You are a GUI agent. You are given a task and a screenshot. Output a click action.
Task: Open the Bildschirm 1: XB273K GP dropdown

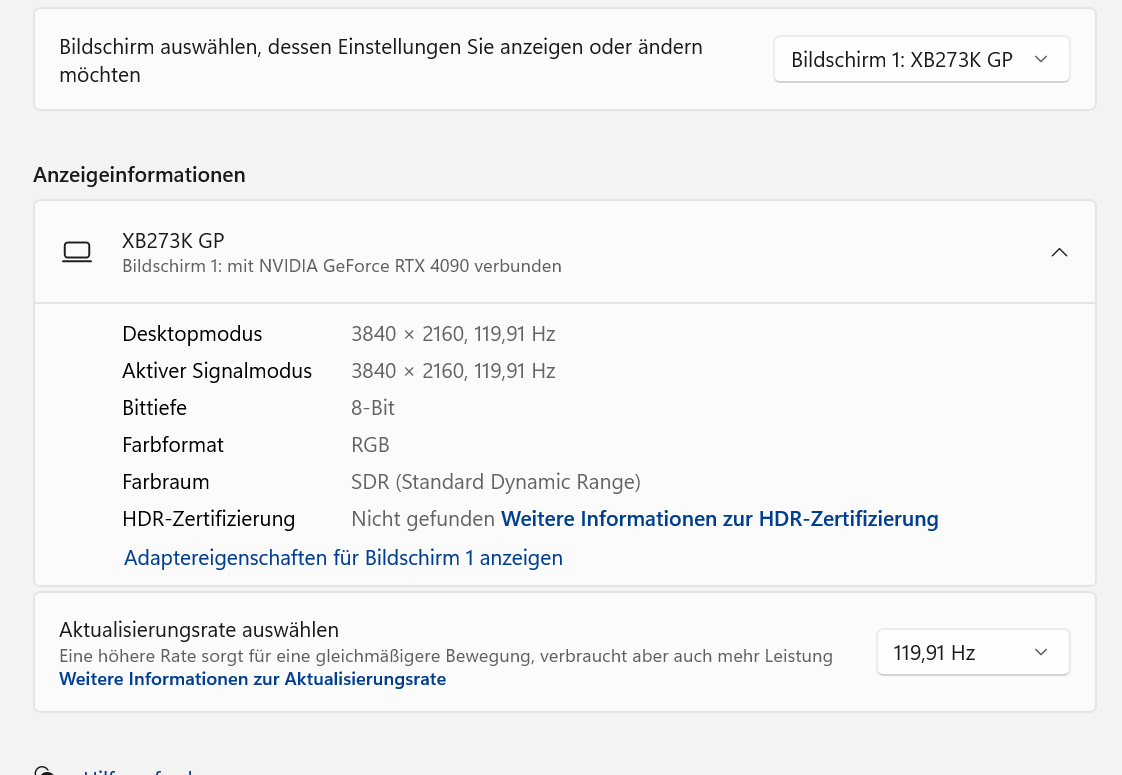[x=921, y=60]
